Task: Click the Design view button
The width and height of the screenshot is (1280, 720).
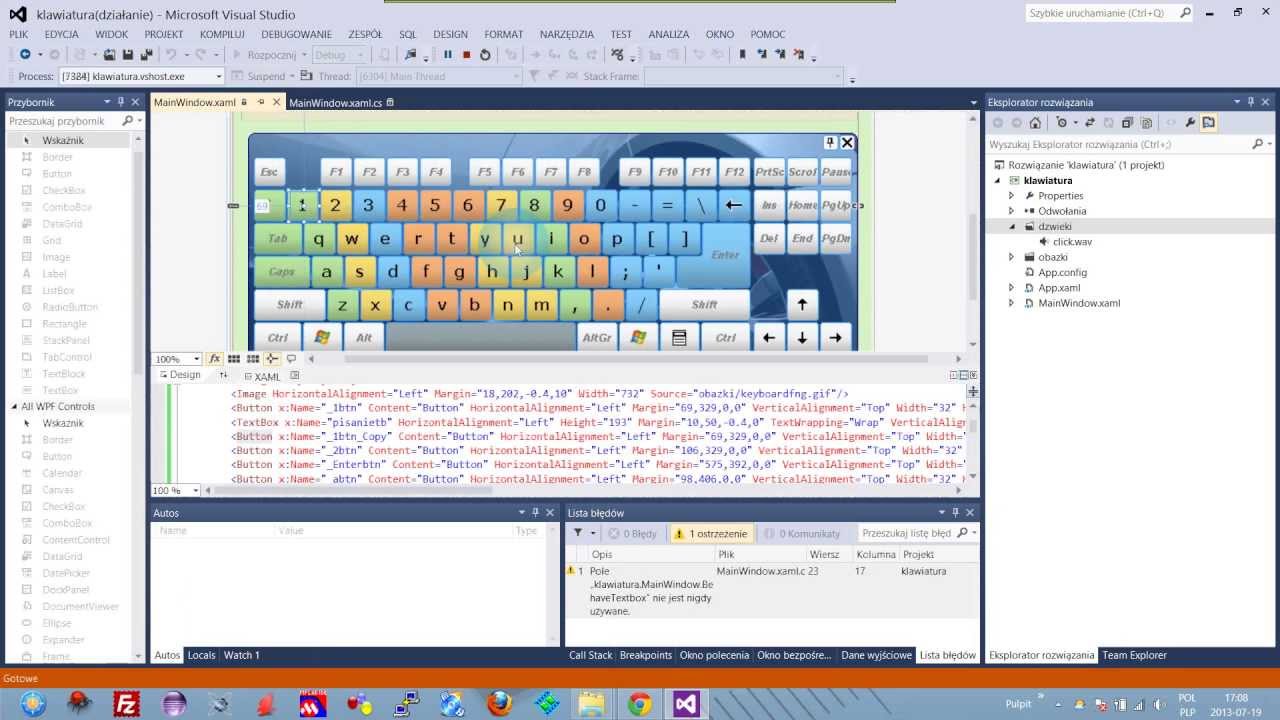Action: (178, 375)
